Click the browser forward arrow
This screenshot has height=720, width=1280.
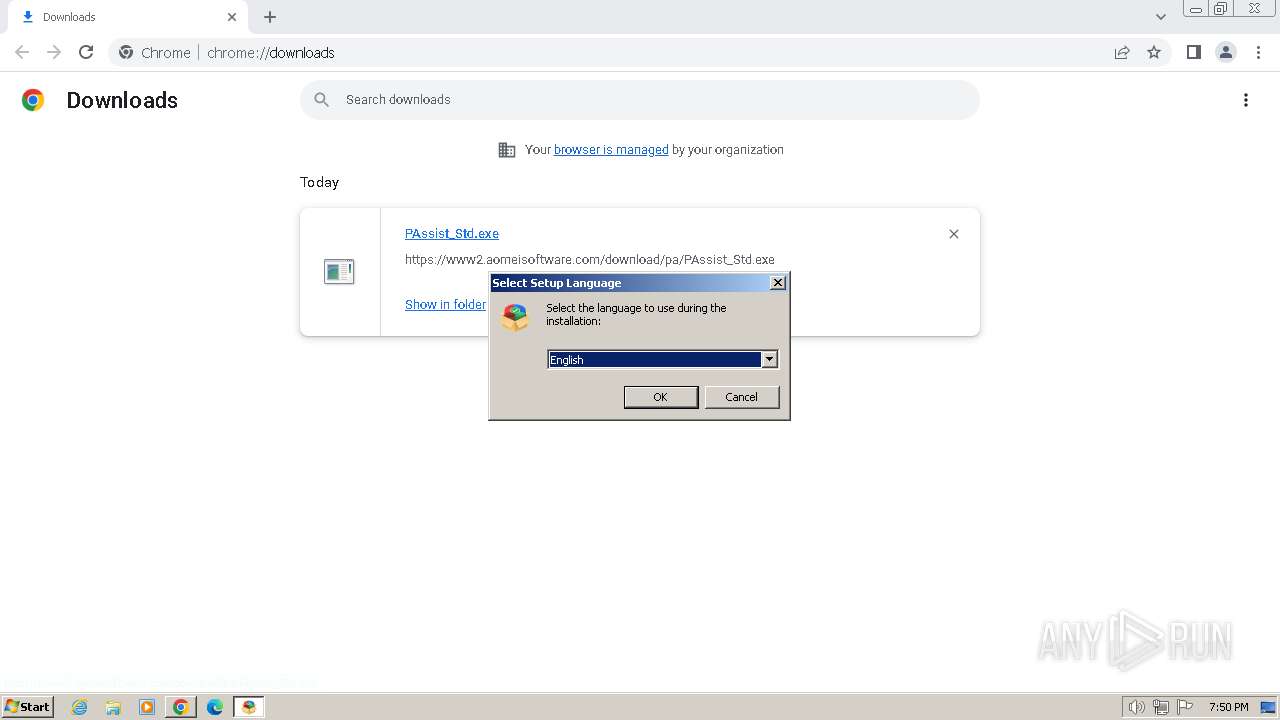(x=54, y=52)
